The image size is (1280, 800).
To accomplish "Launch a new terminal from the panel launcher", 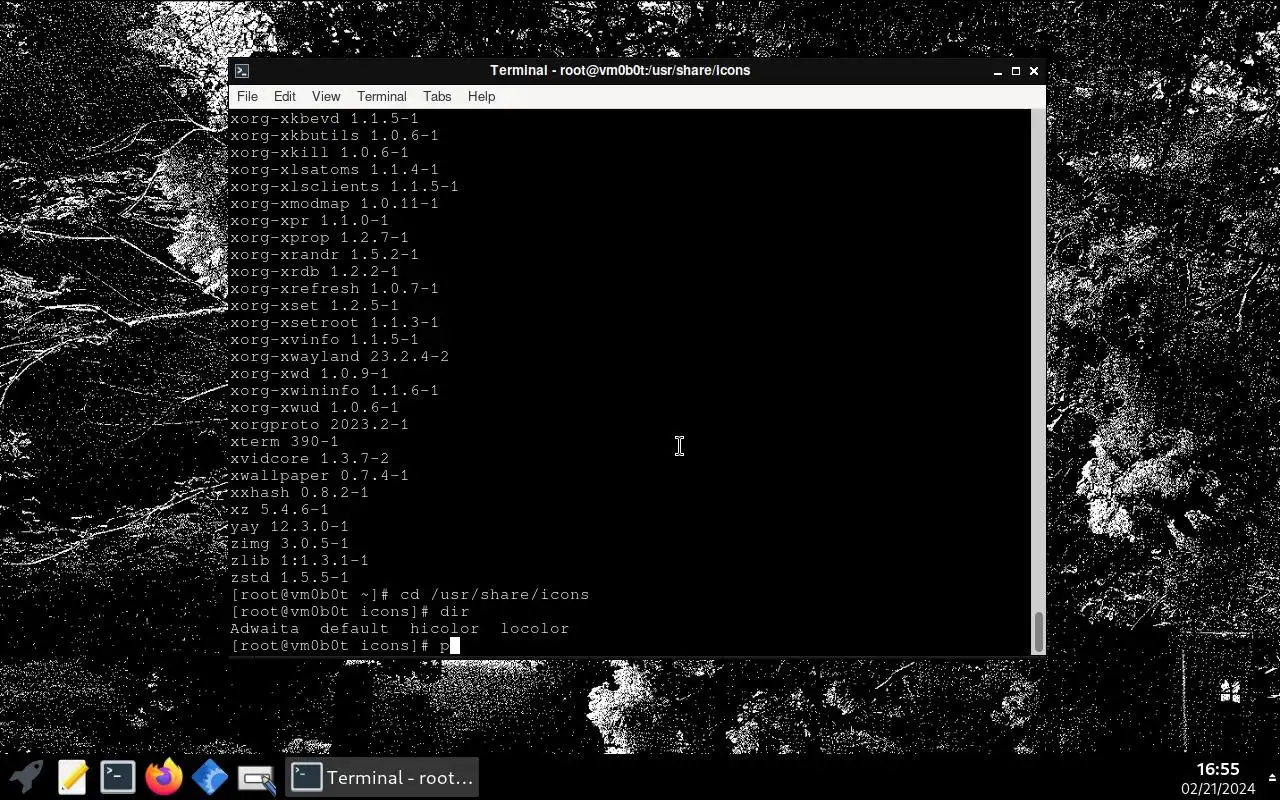I will [117, 777].
